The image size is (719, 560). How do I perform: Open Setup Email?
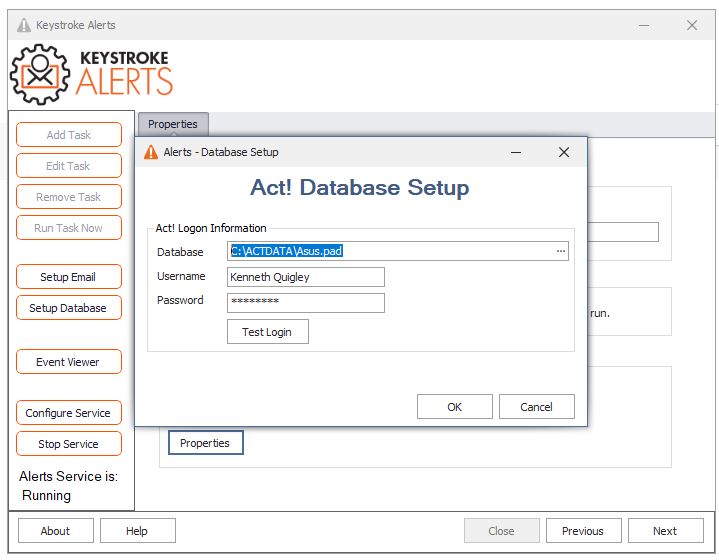tap(69, 277)
